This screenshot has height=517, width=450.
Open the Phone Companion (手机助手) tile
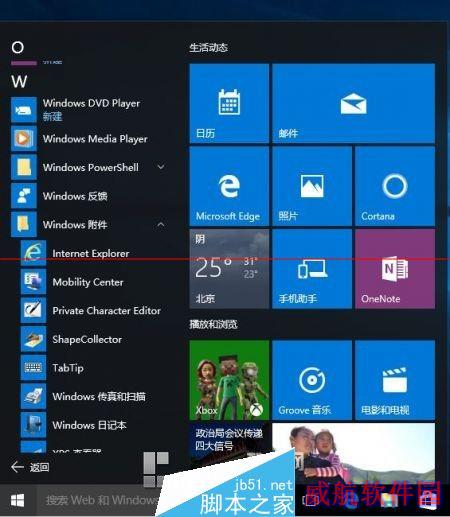(x=312, y=269)
